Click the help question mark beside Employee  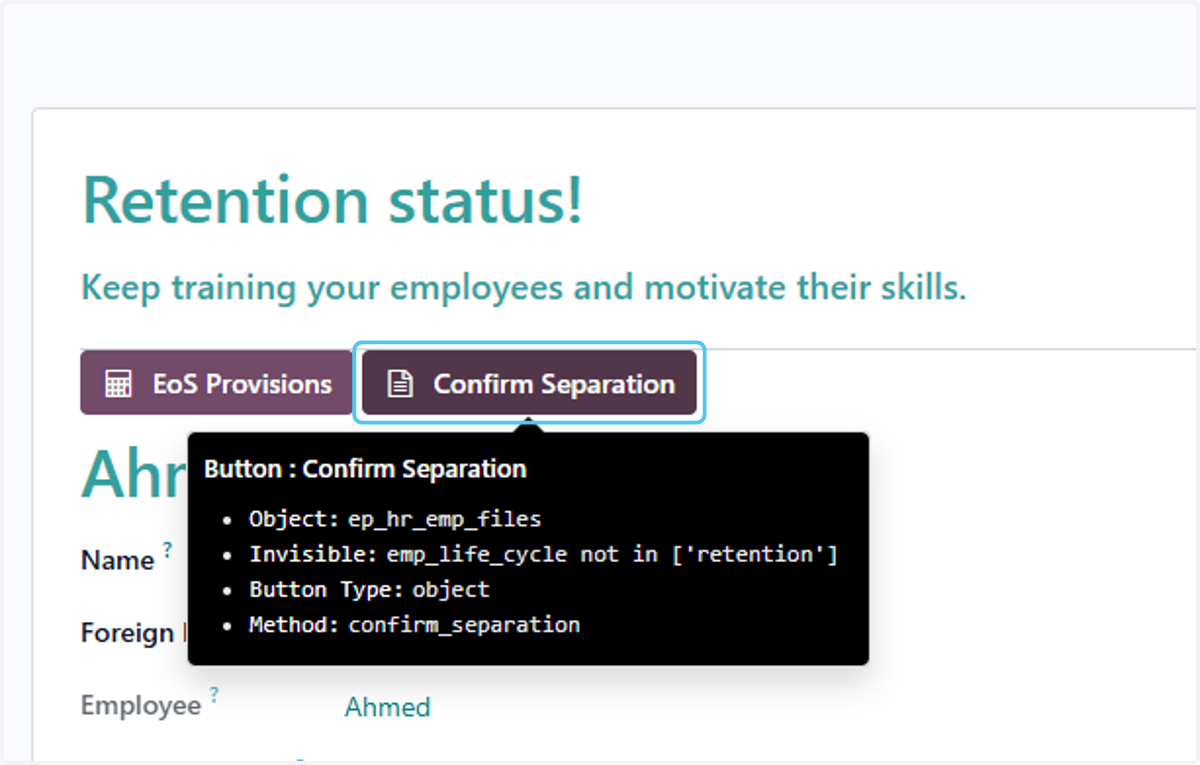pos(214,695)
